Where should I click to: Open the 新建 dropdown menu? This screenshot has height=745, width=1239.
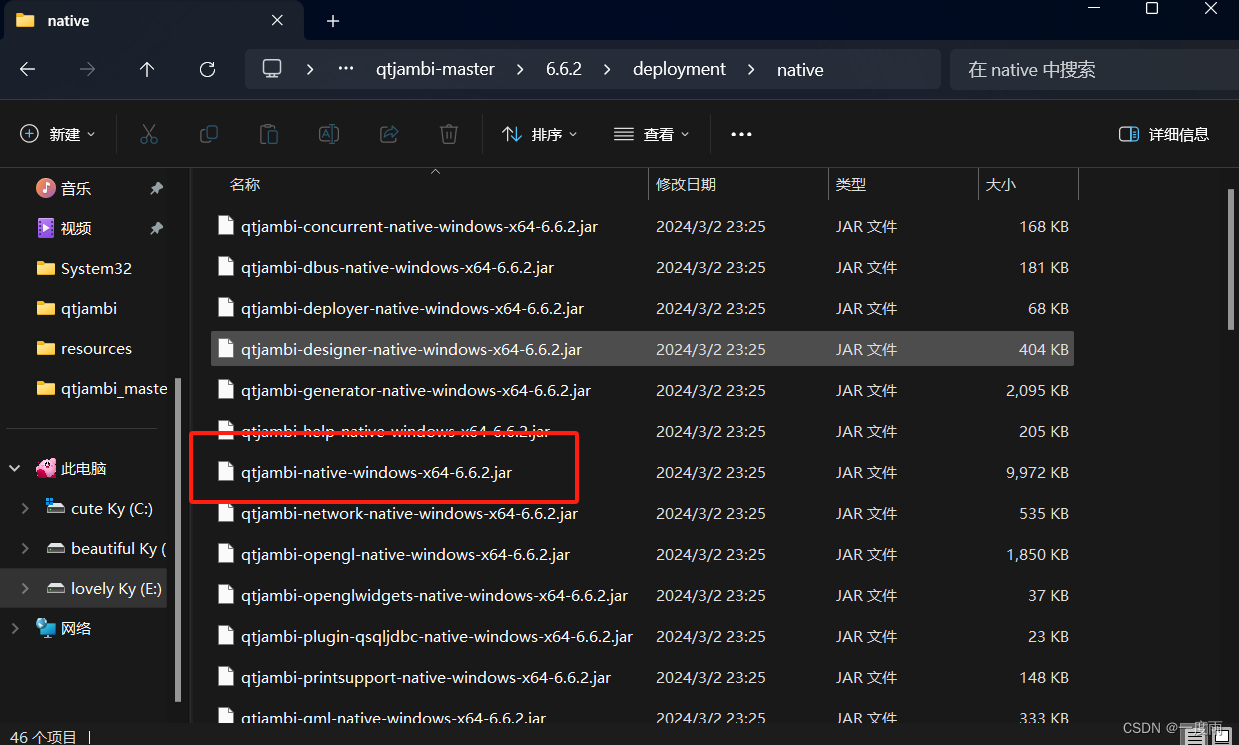pos(57,133)
